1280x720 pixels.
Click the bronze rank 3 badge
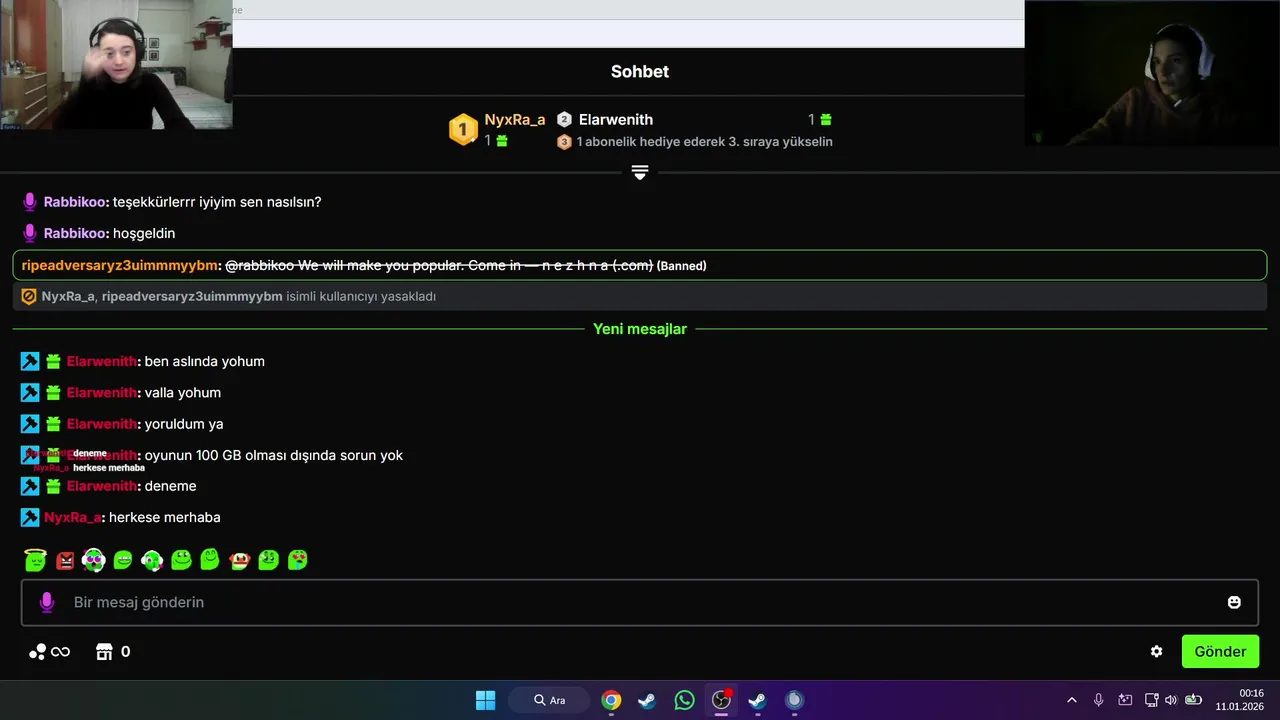pos(564,142)
